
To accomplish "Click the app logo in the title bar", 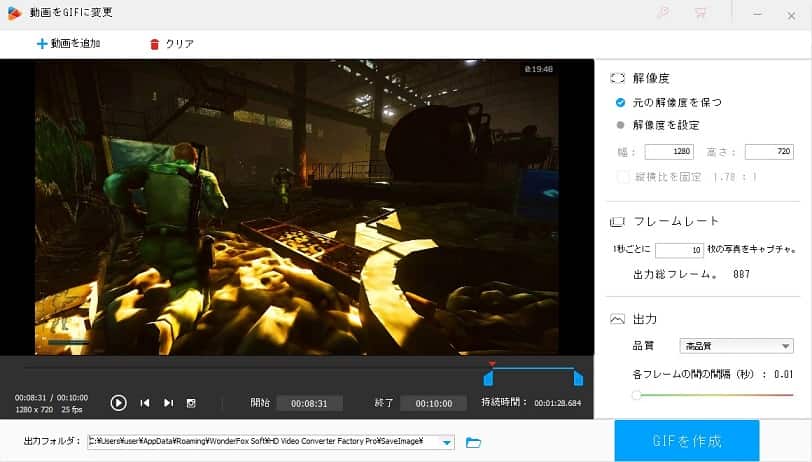I will coord(14,13).
